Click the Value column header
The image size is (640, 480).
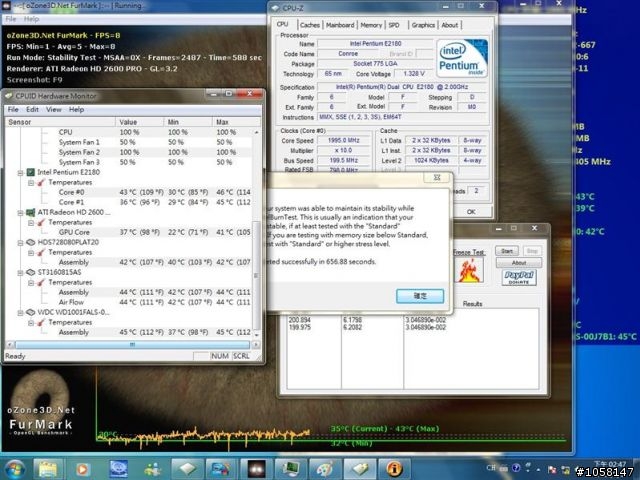coord(139,122)
